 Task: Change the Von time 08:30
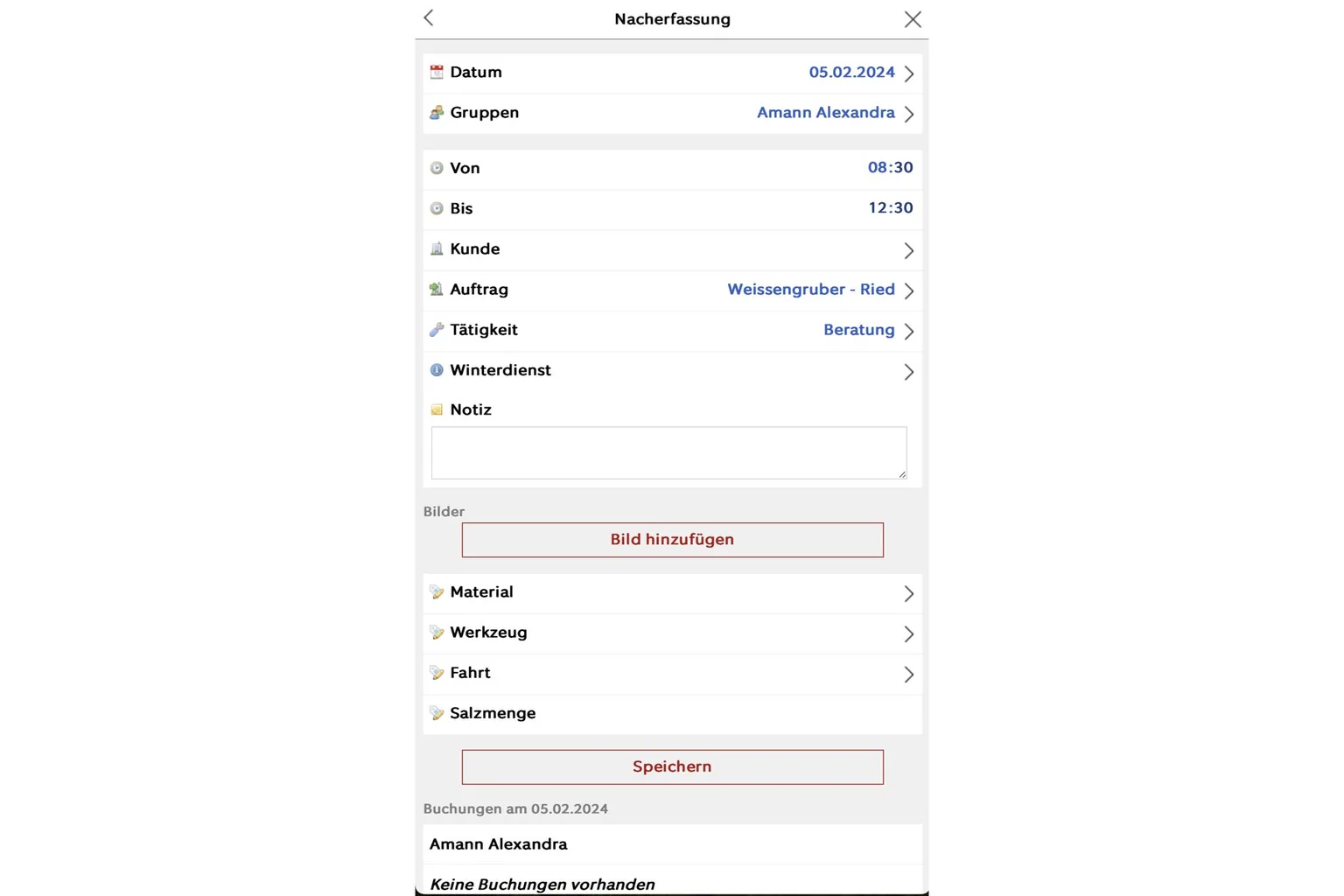click(x=890, y=168)
